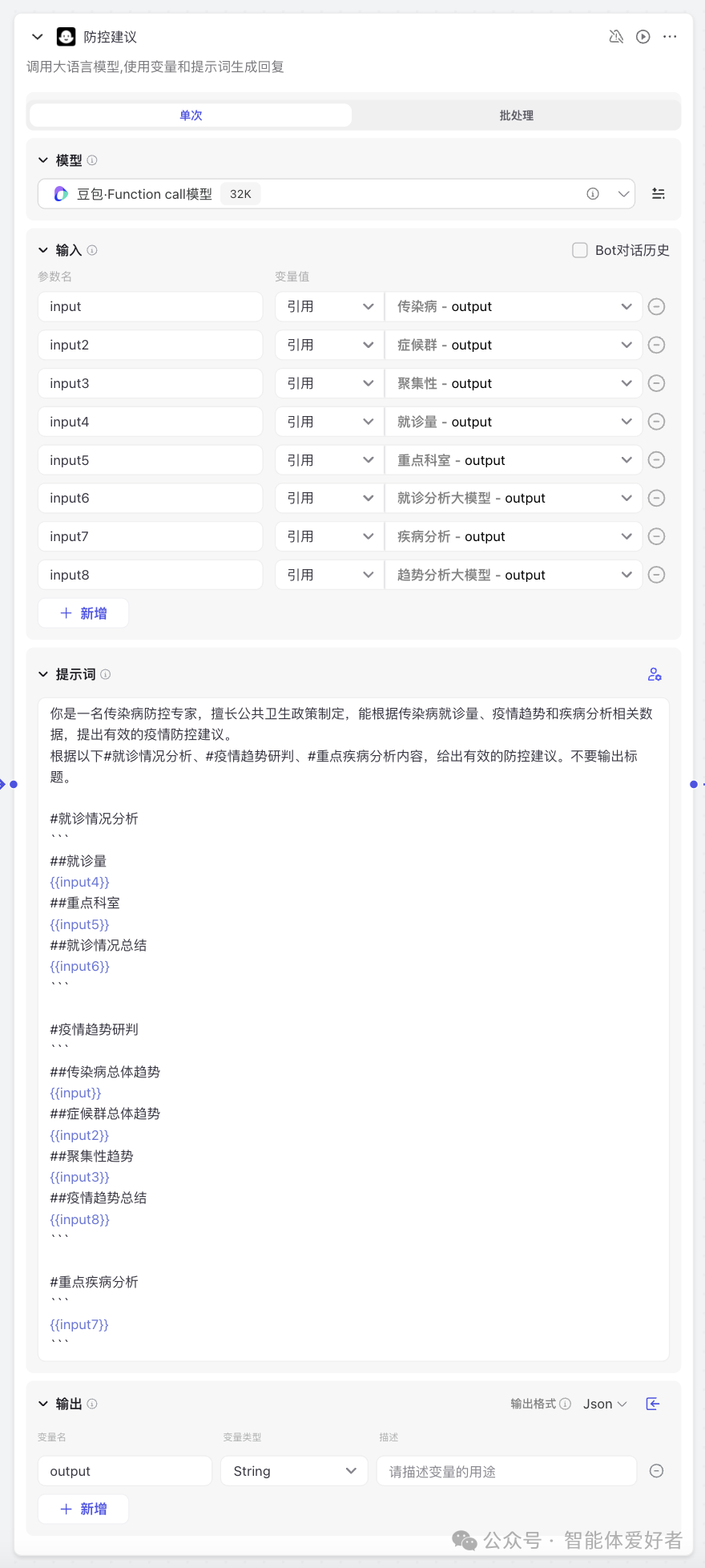This screenshot has width=705, height=1568.
Task: Open 就诊分析大模型 - output dropdown
Action: tap(514, 499)
